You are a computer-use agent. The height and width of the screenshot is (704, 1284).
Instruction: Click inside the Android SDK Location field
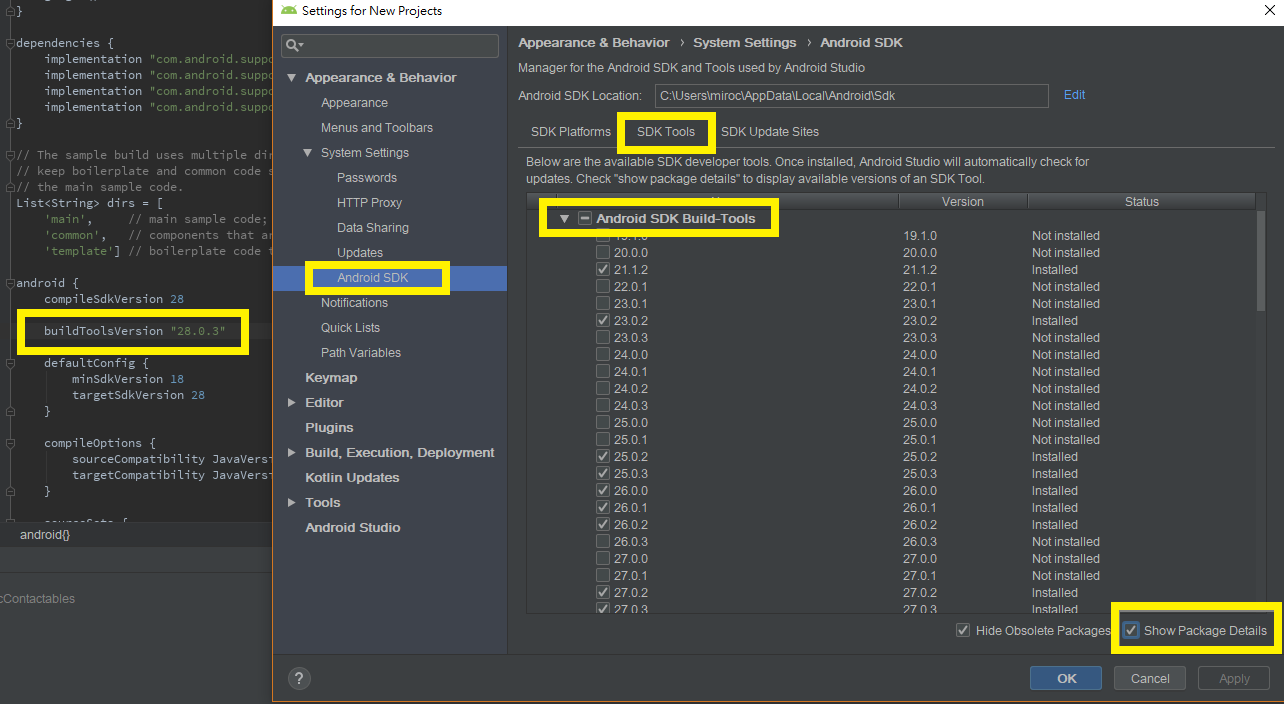pyautogui.click(x=850, y=96)
